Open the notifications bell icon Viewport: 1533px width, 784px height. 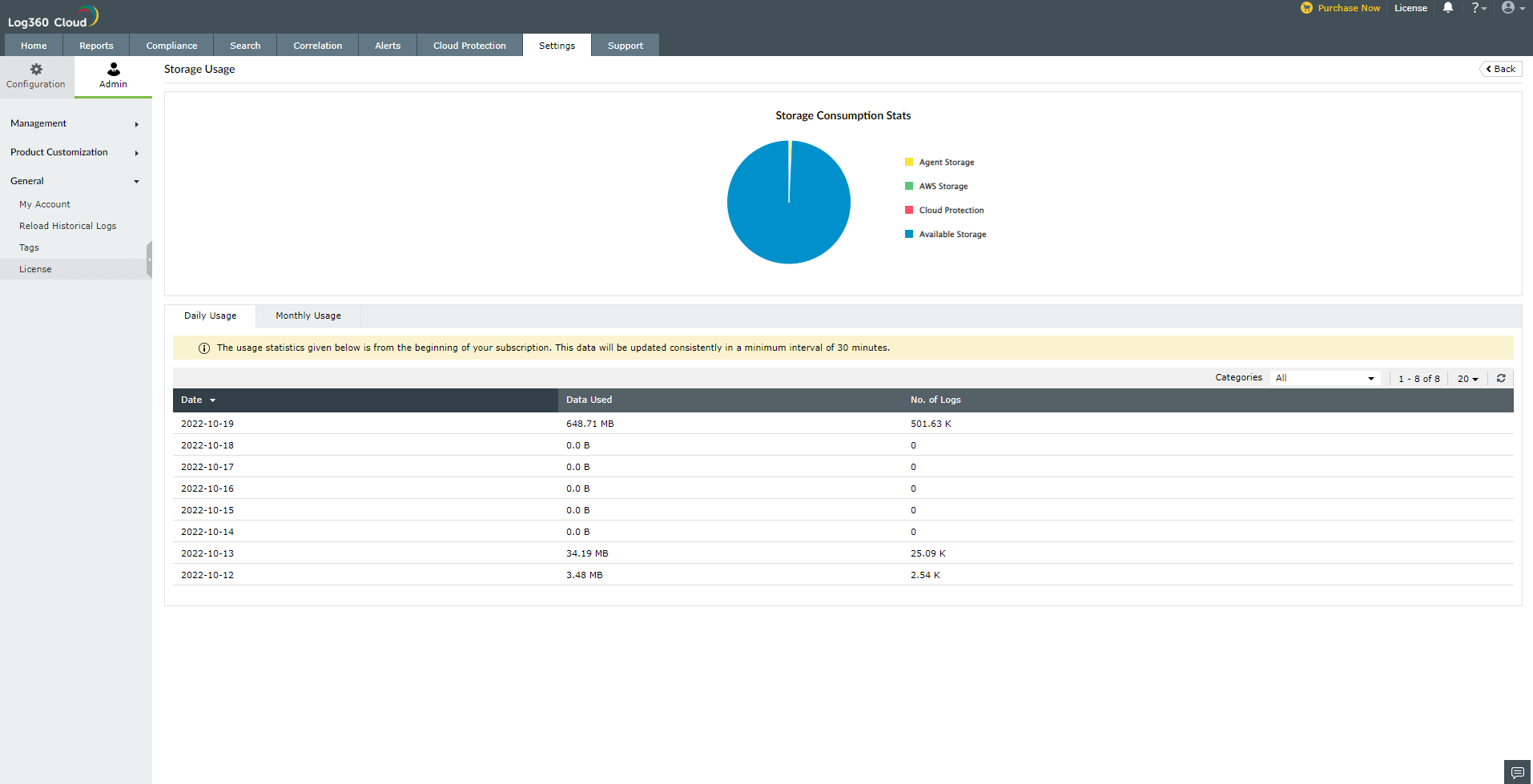pos(1448,8)
